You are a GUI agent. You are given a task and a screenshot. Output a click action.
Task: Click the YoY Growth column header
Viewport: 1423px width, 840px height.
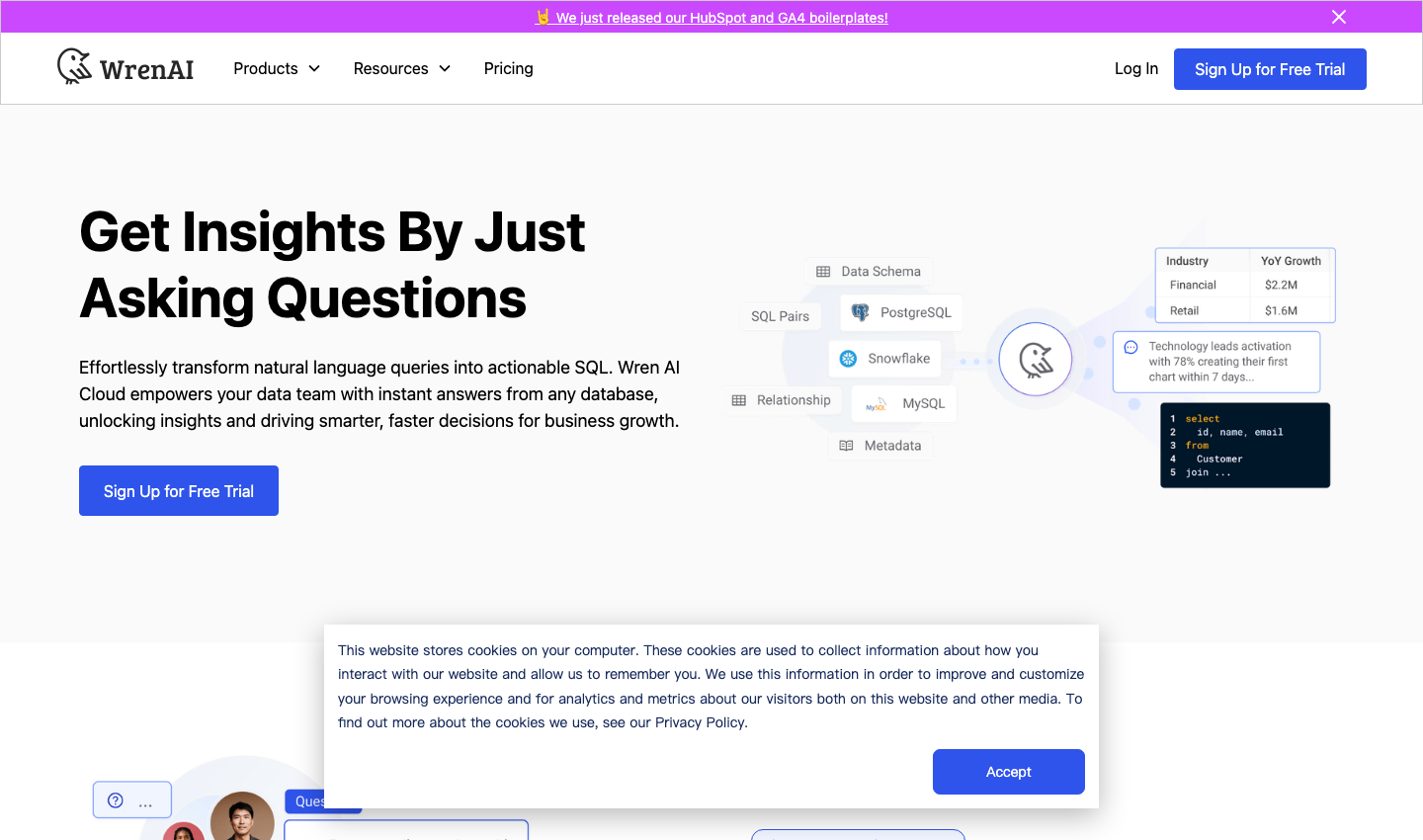coord(1291,261)
